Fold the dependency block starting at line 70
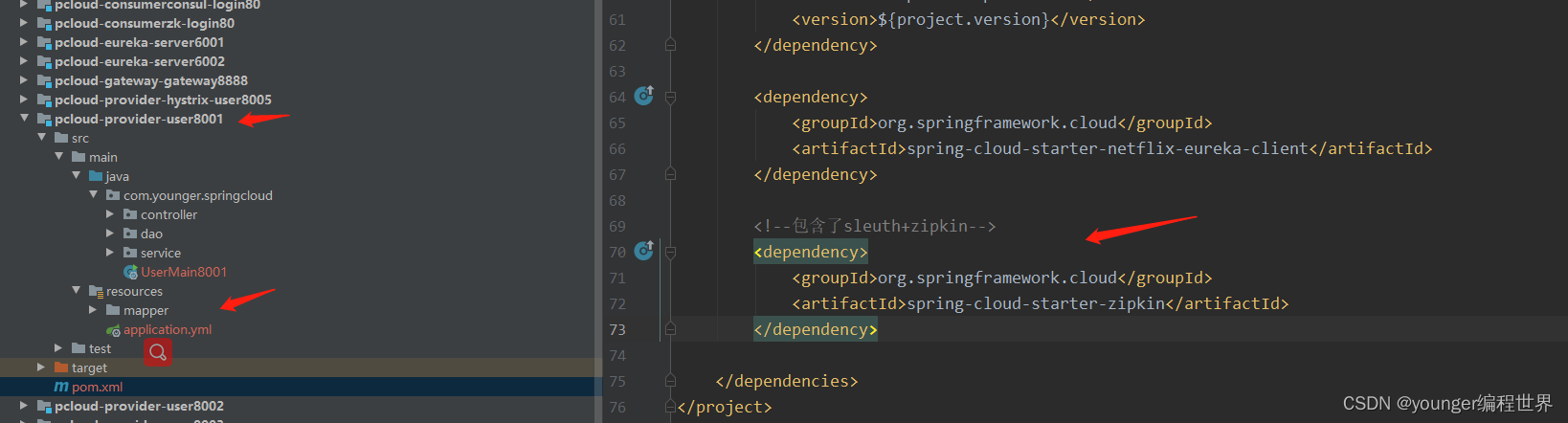 pyautogui.click(x=670, y=252)
